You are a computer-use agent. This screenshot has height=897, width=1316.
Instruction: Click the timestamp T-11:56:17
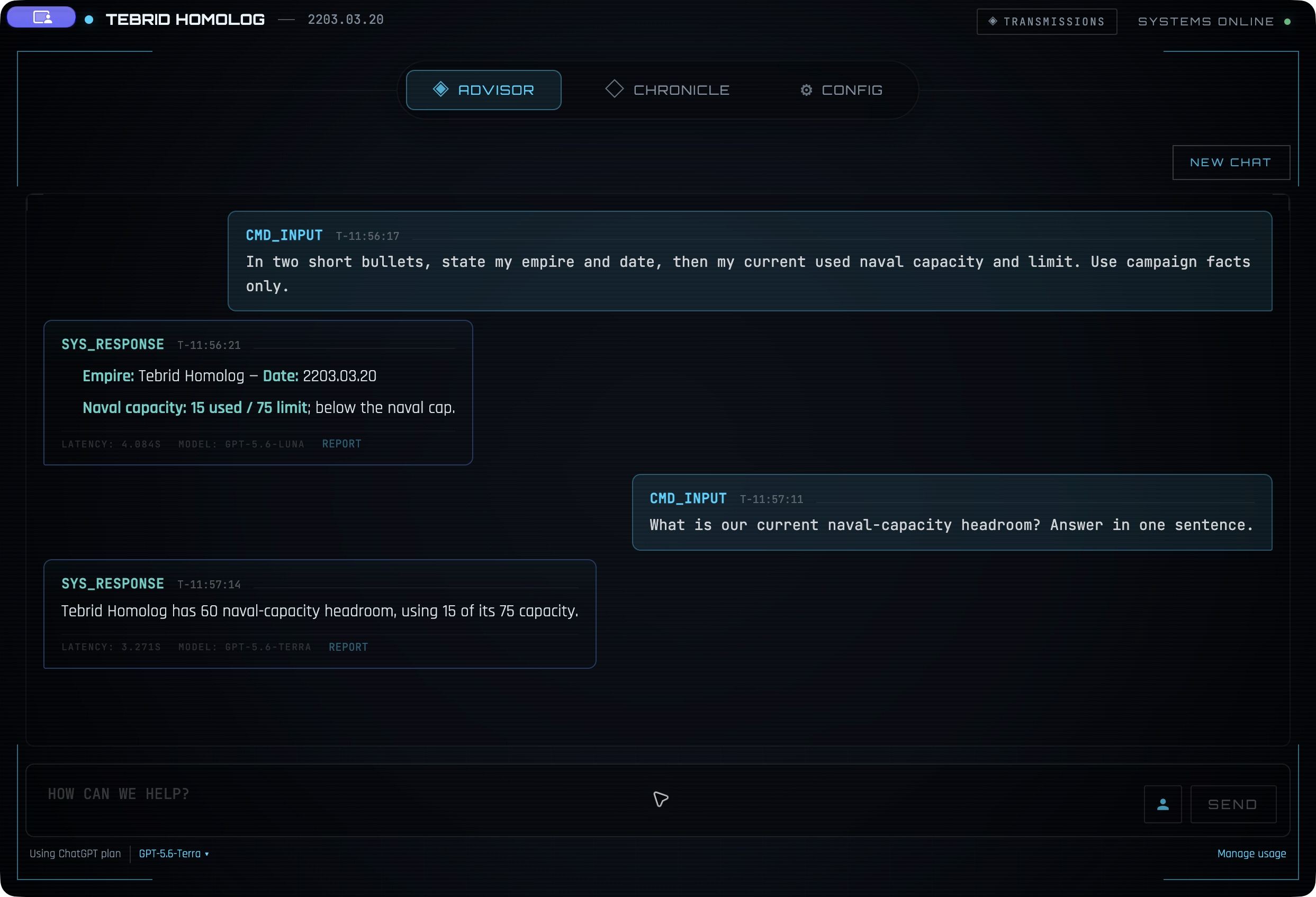click(367, 236)
